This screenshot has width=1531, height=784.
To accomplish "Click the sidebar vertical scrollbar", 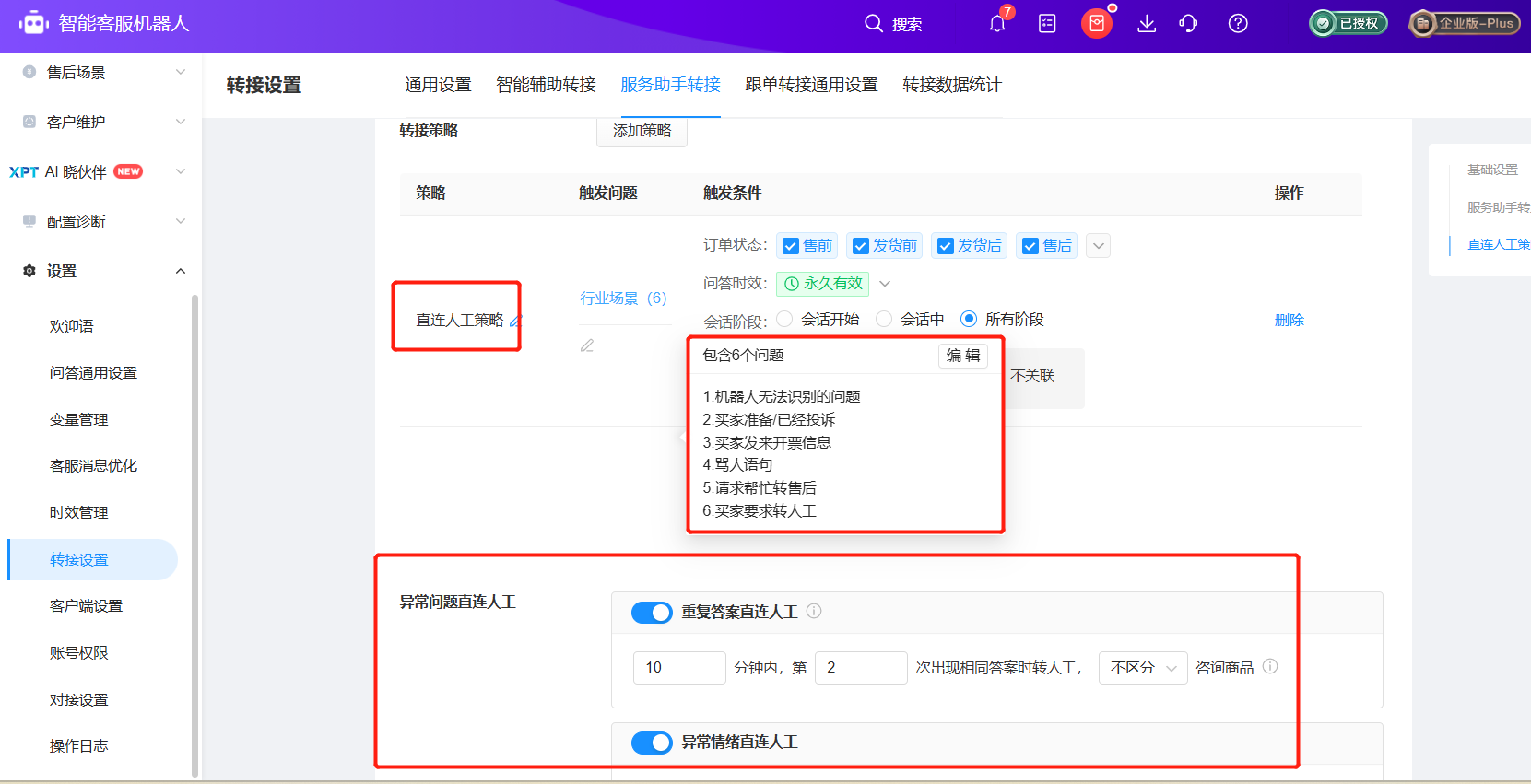I will (x=194, y=534).
